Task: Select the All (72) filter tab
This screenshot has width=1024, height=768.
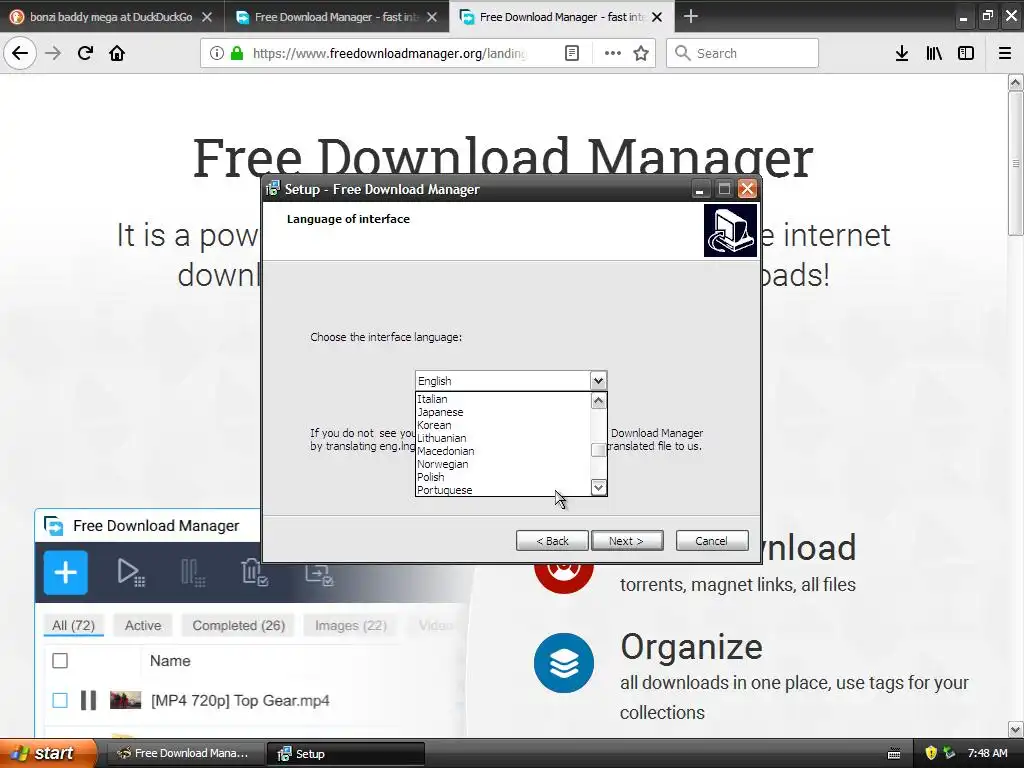Action: [x=73, y=626]
